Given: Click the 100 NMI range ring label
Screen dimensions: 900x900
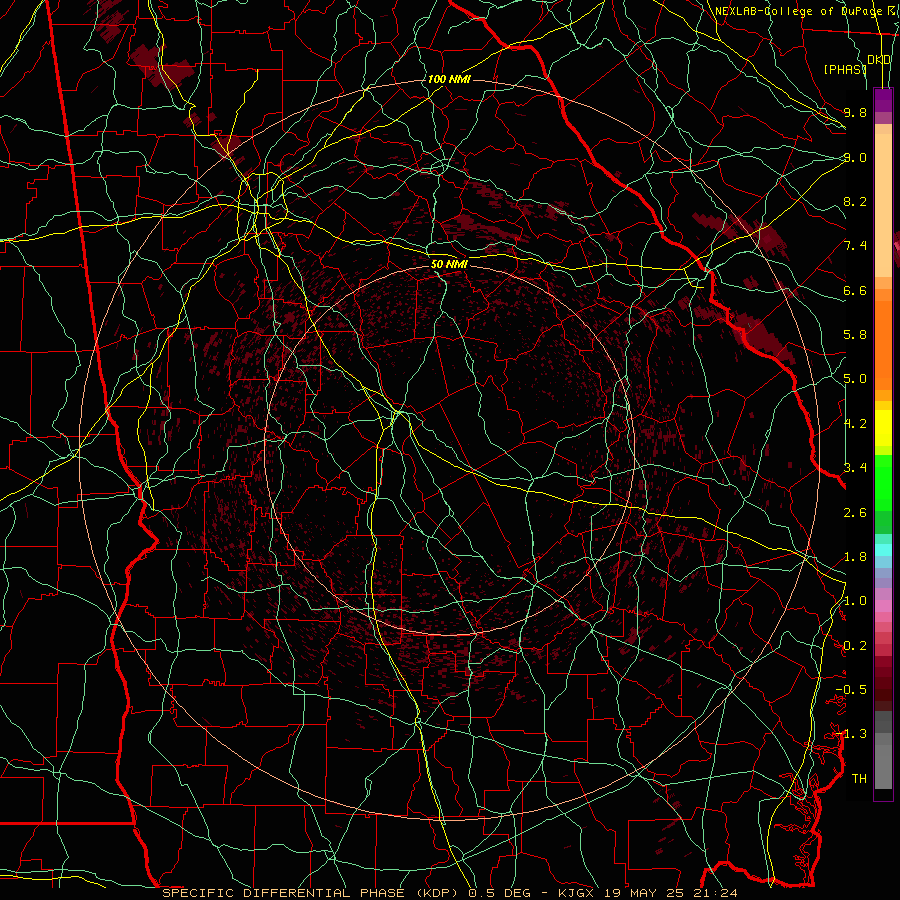Looking at the screenshot, I should 449,79.
